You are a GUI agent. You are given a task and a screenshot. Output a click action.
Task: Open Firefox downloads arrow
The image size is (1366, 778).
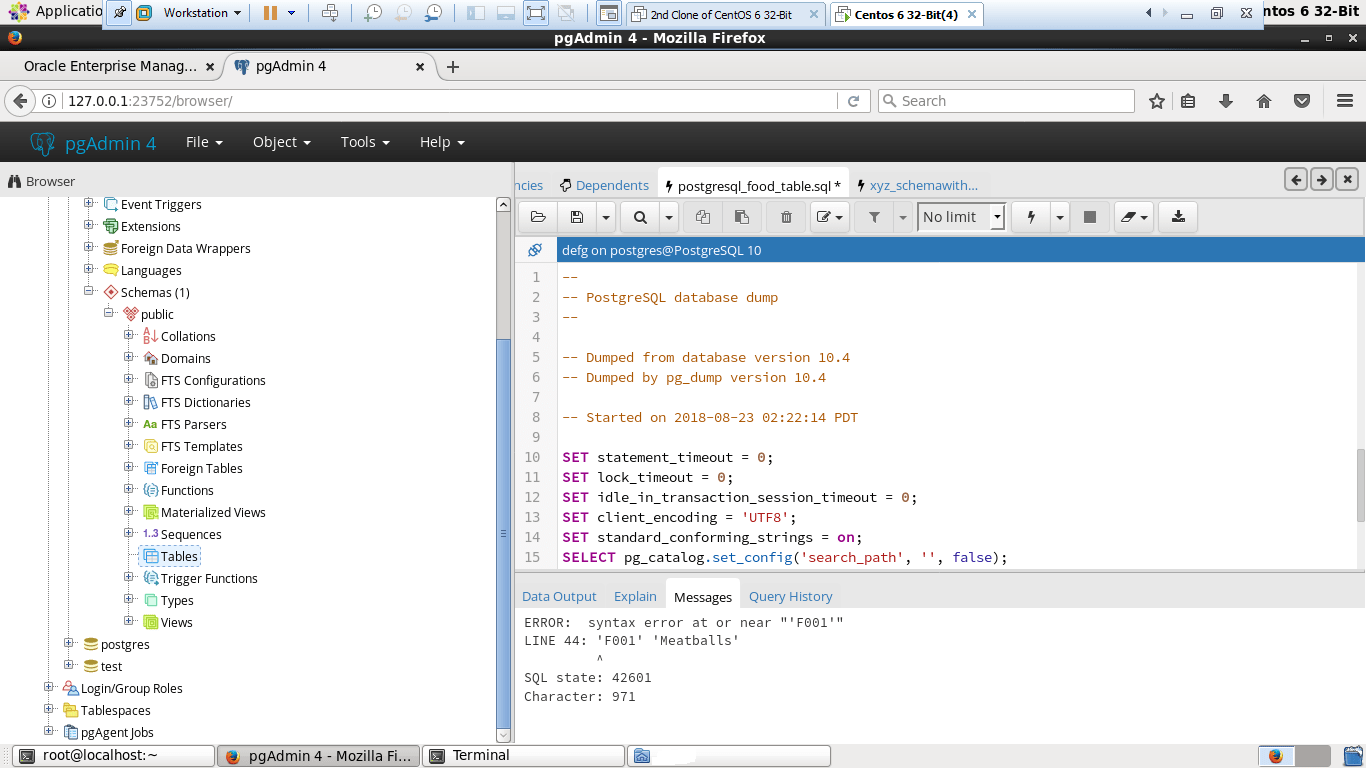point(1226,101)
